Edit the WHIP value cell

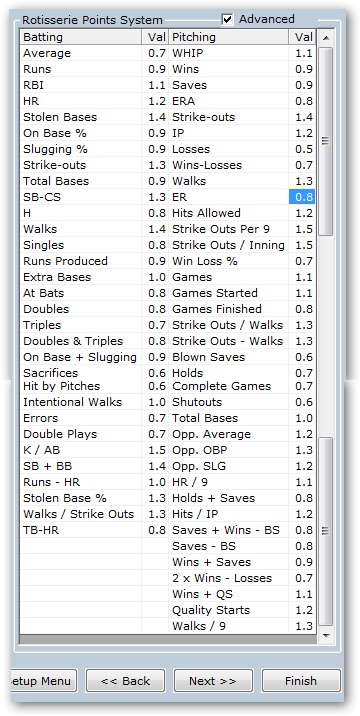[x=302, y=53]
